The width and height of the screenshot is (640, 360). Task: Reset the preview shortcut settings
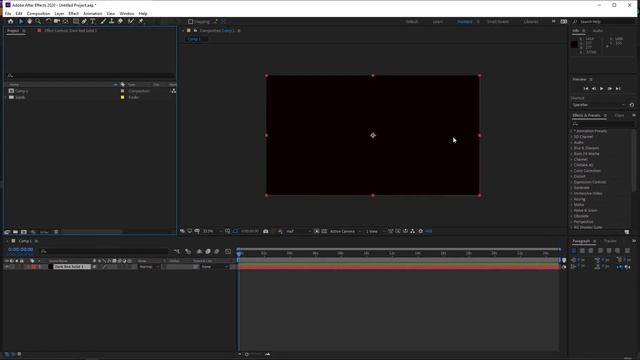point(631,105)
